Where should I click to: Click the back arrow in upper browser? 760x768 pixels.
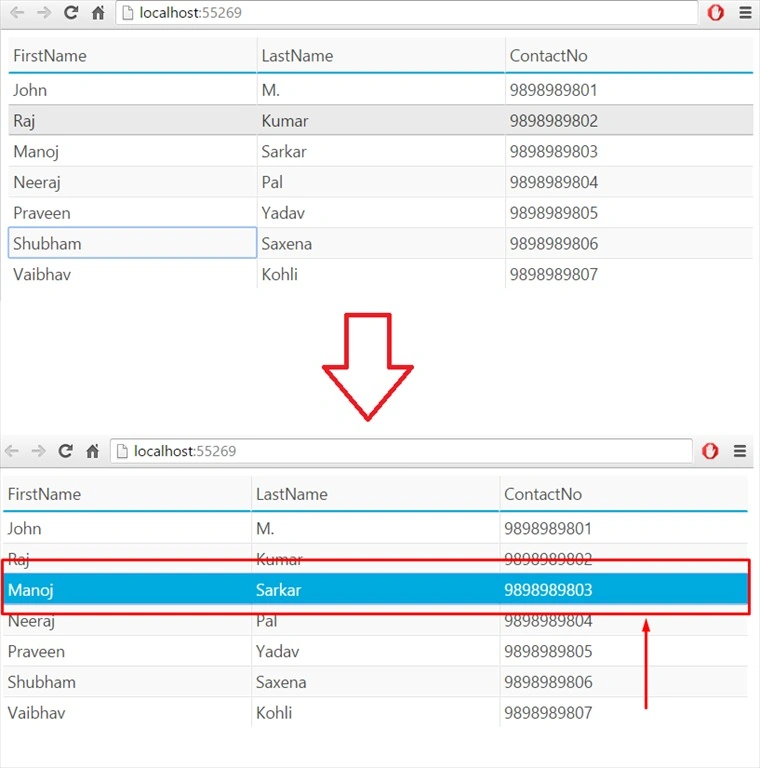tap(17, 13)
